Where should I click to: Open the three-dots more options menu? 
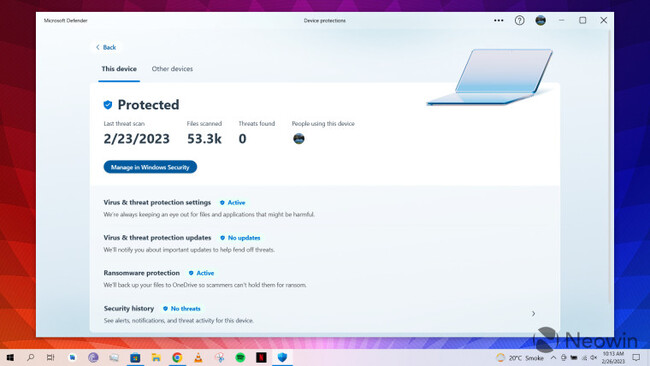(498, 20)
